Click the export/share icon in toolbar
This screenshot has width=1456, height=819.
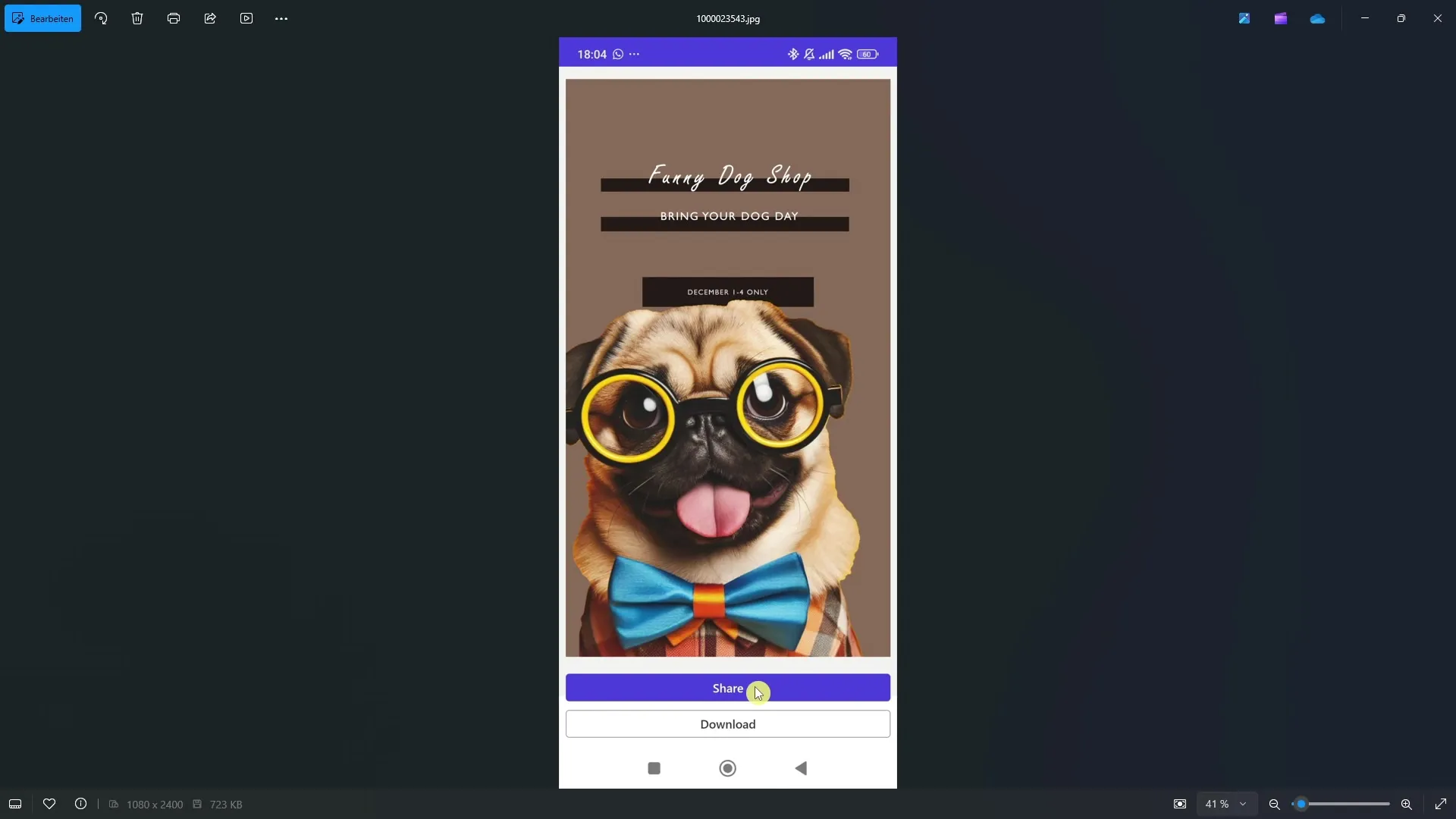(210, 18)
